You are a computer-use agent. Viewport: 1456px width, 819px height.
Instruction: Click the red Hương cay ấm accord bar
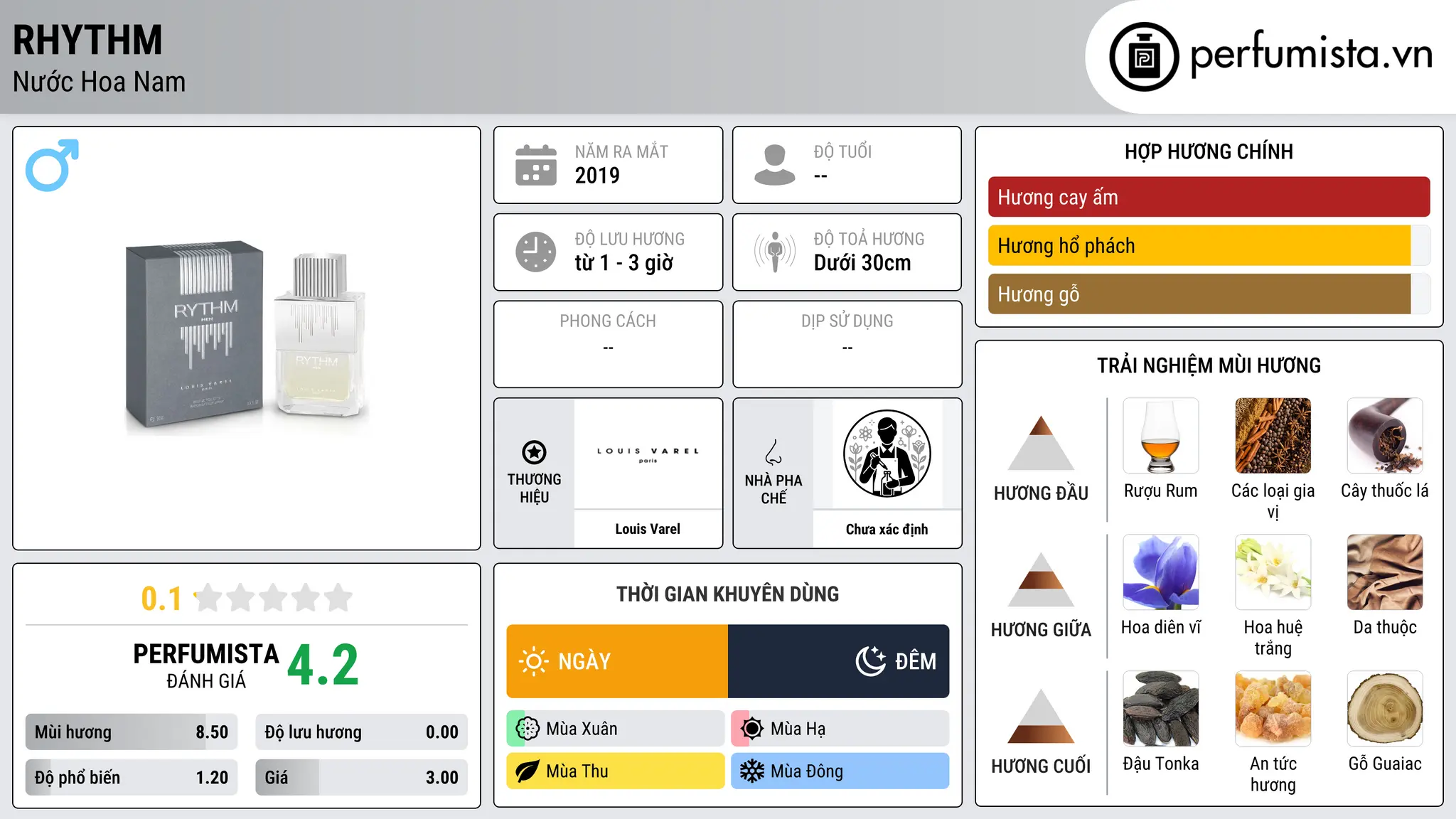[x=1209, y=197]
